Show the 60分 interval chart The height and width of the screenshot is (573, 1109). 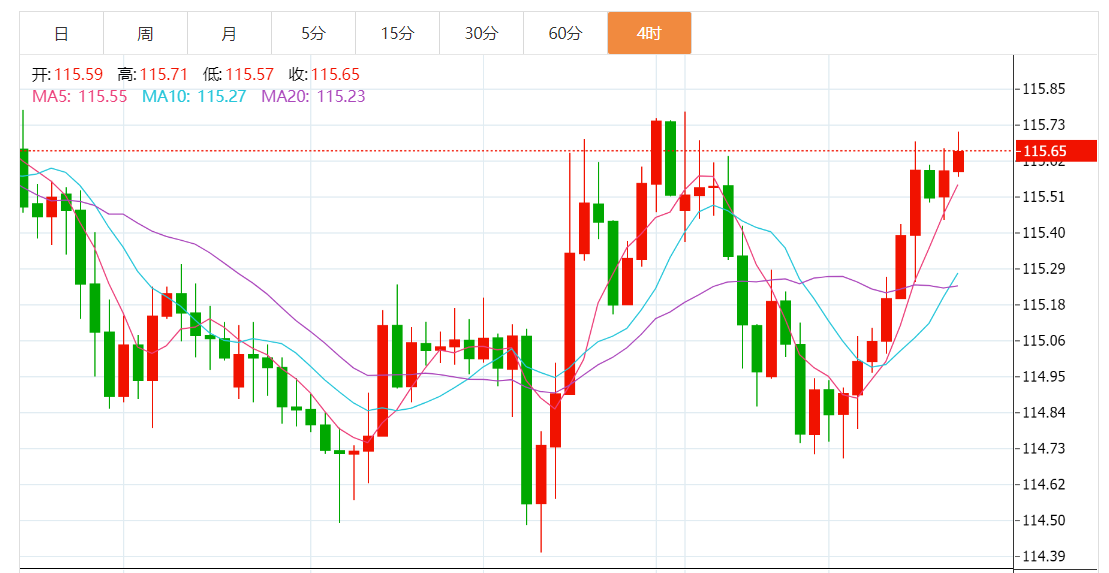tap(565, 33)
